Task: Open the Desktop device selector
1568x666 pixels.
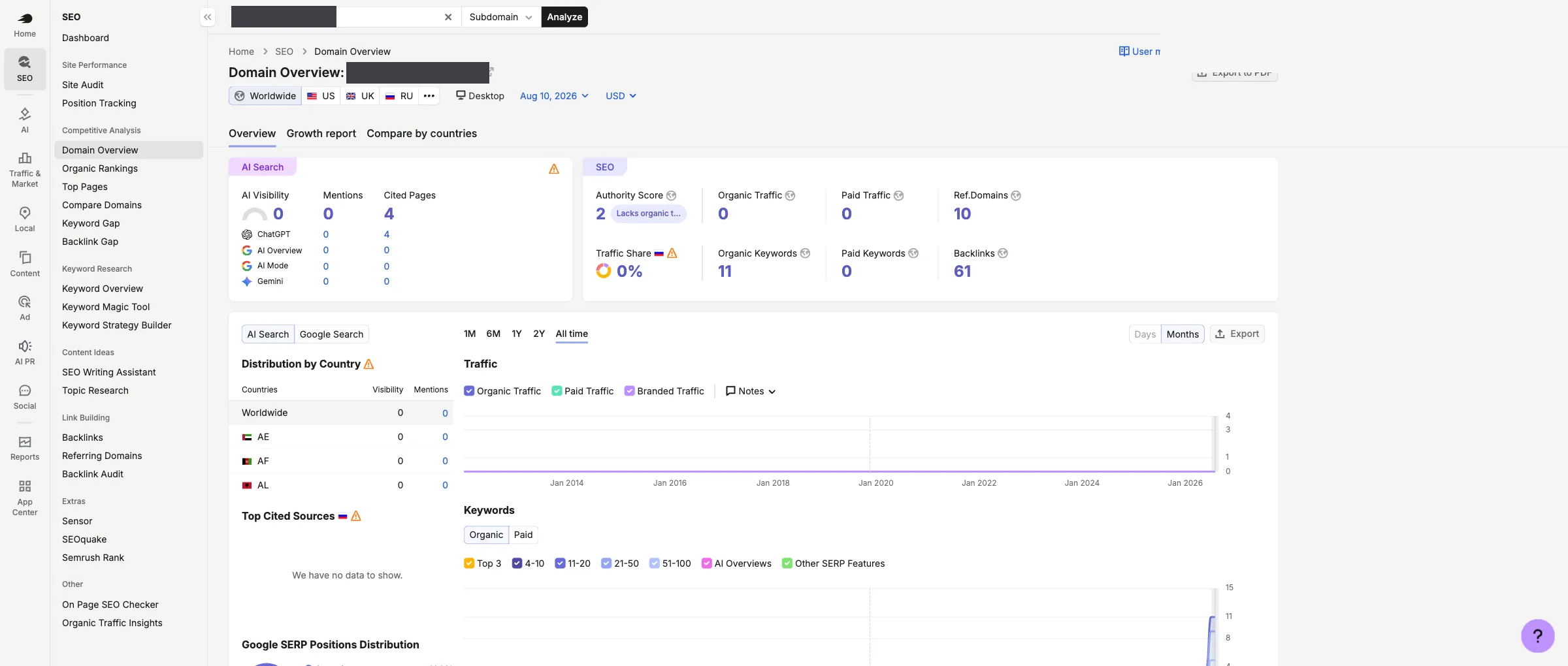Action: click(480, 96)
